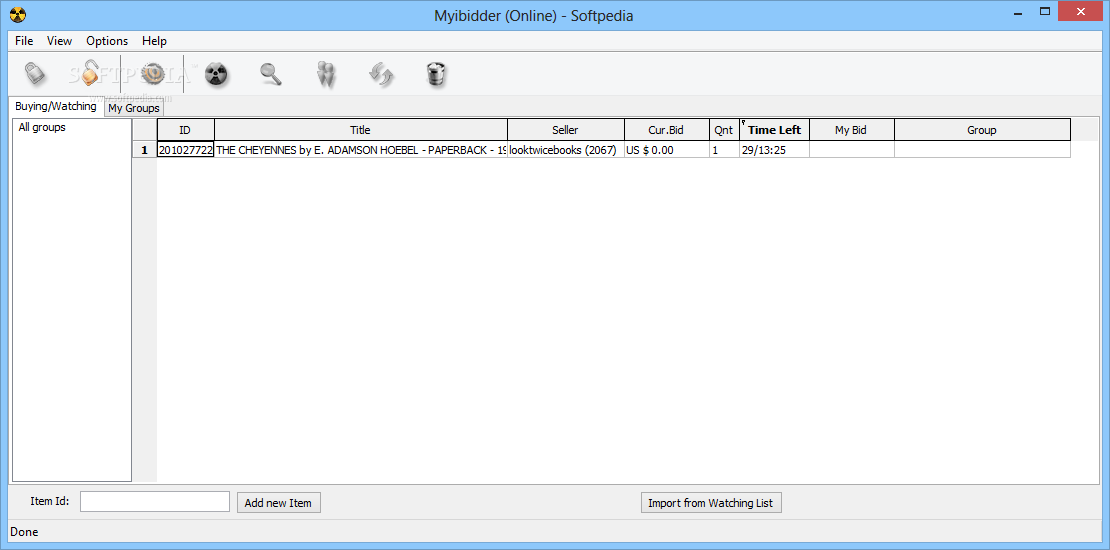The image size is (1110, 550).
Task: Open the View menu
Action: 59,41
